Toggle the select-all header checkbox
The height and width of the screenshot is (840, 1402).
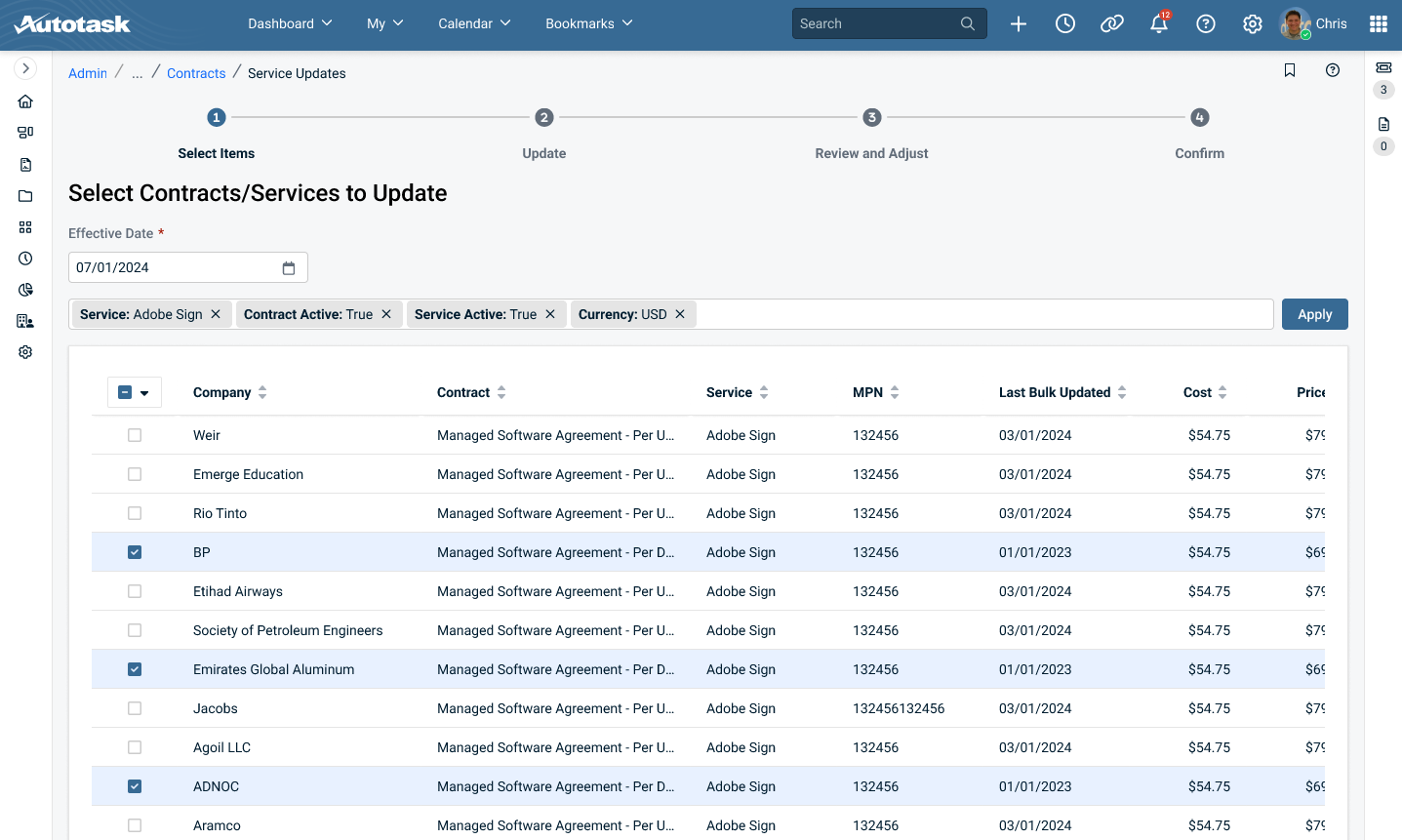click(x=125, y=392)
